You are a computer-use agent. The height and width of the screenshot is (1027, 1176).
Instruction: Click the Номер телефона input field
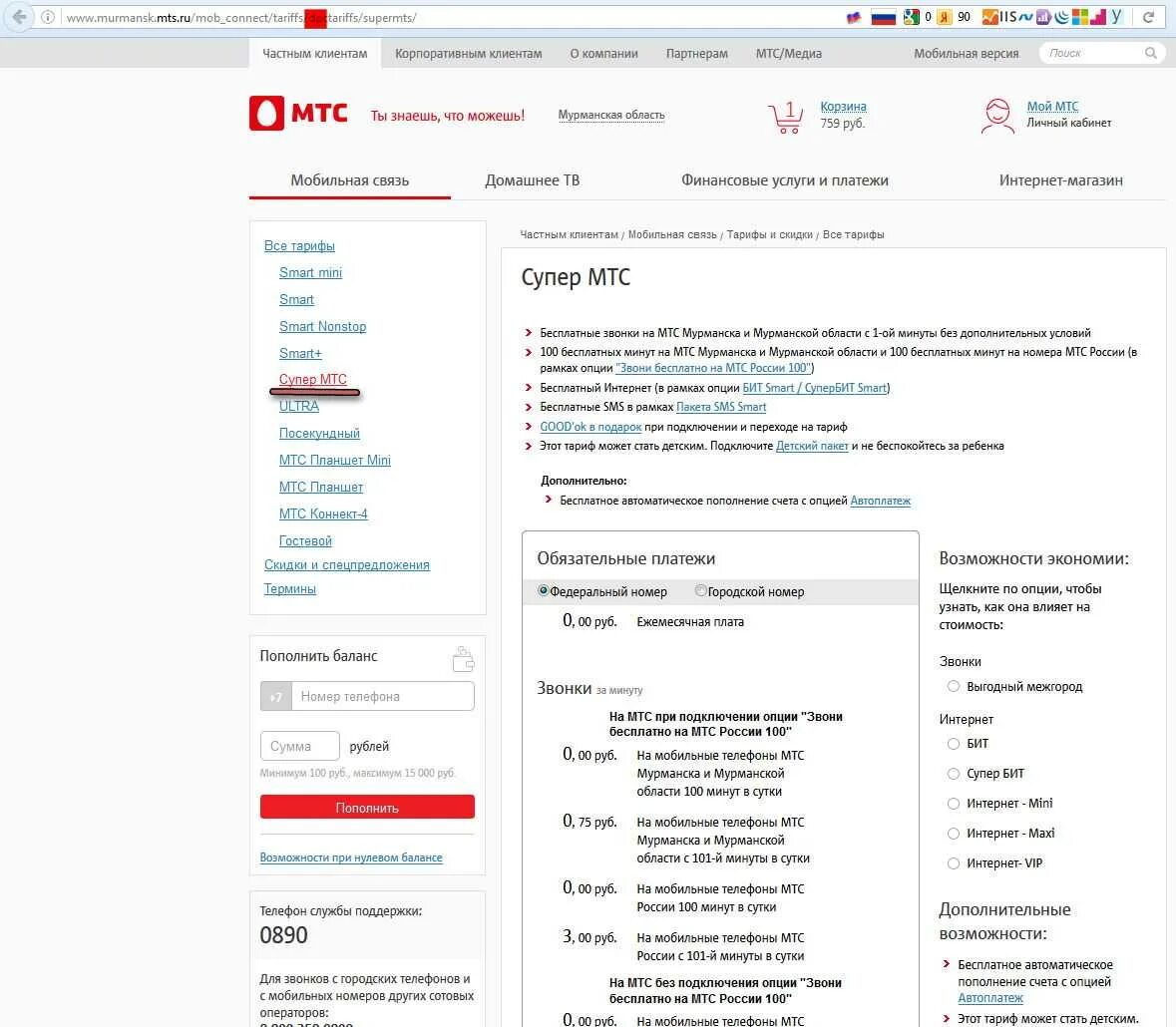382,696
